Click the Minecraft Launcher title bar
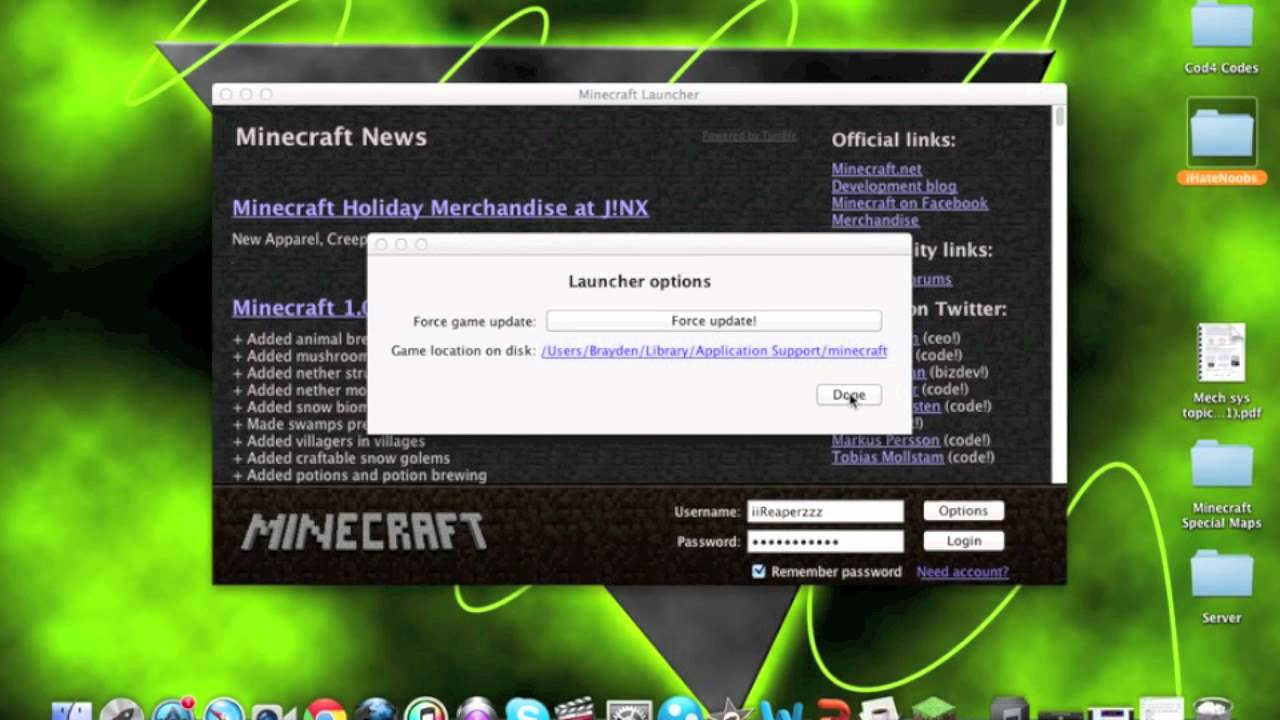This screenshot has height=720, width=1280. coord(639,94)
